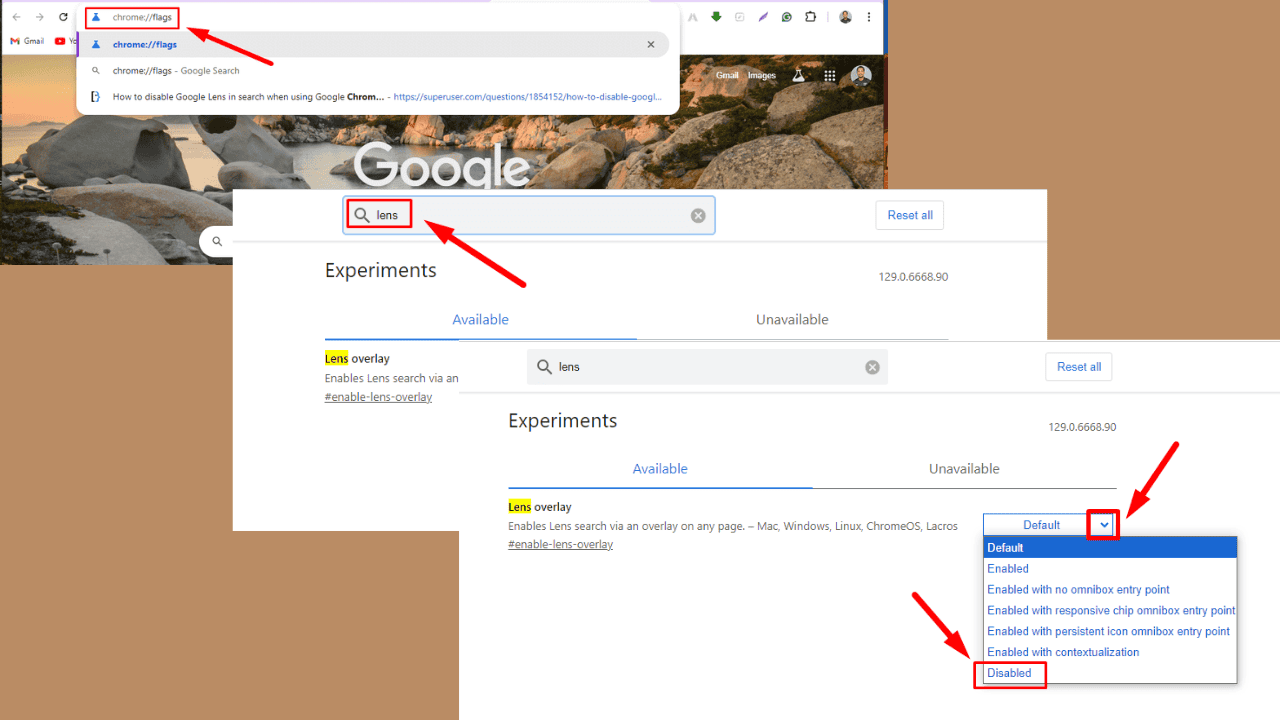Select the Unavailable tab on front flags page
Image resolution: width=1280 pixels, height=720 pixels.
tap(964, 469)
